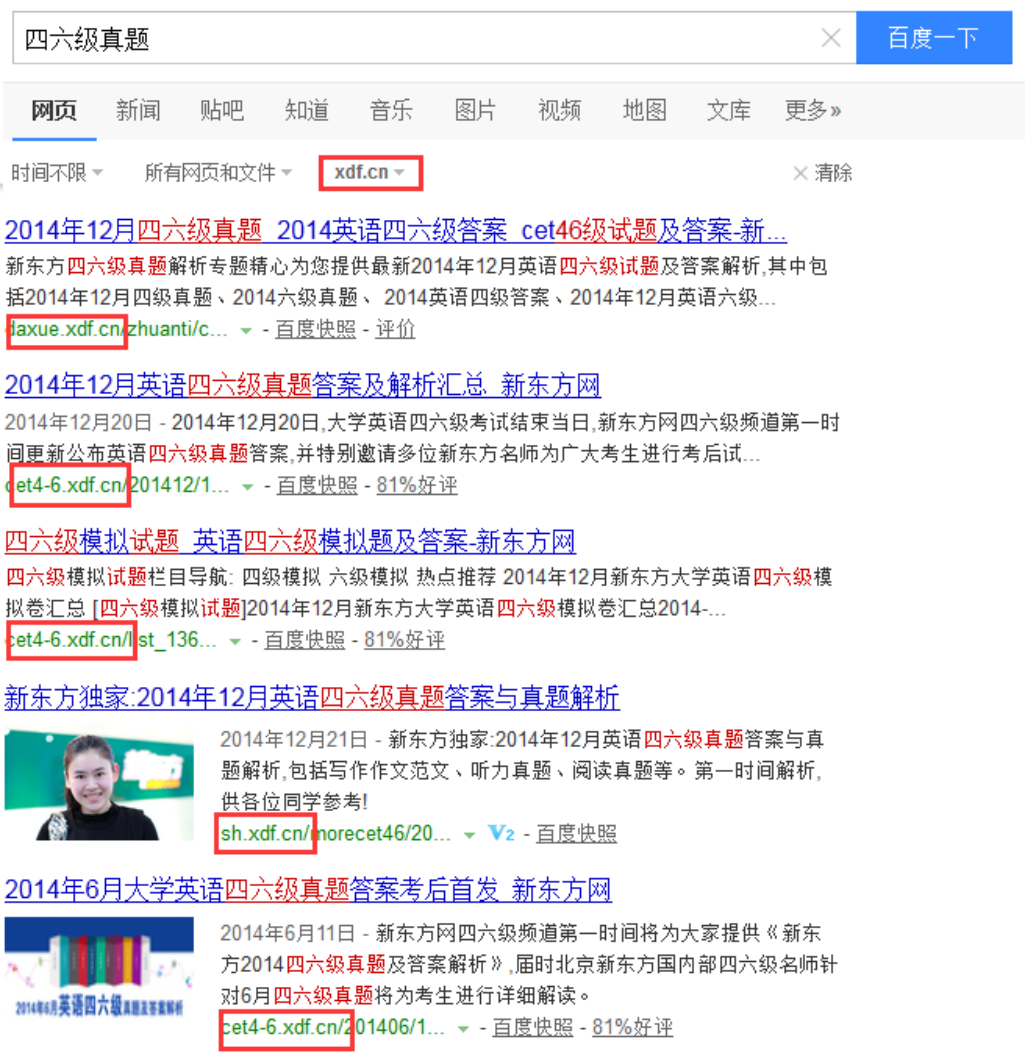Click 81%好评 on the list_136 result
This screenshot has height=1056, width=1025.
tap(404, 640)
